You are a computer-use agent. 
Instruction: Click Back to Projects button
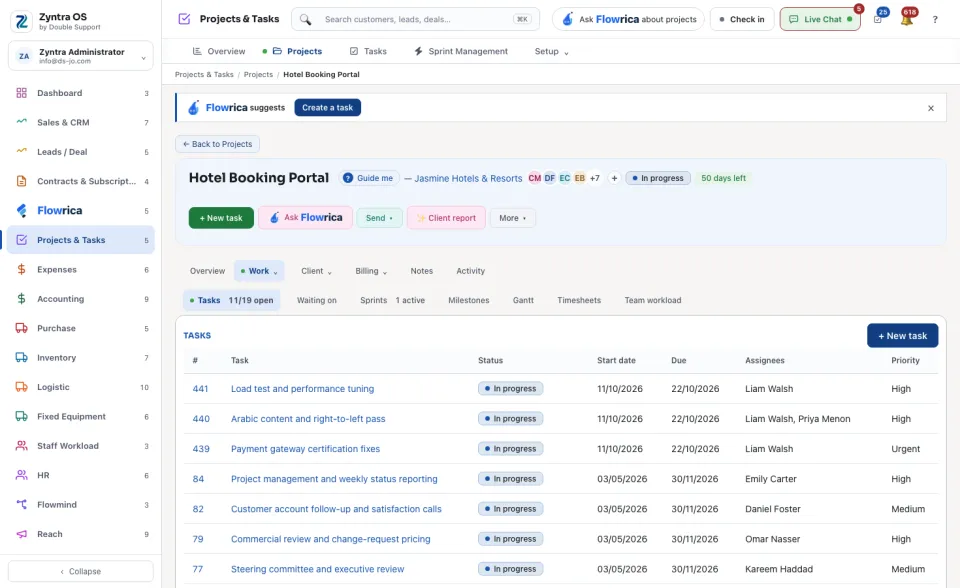[217, 144]
